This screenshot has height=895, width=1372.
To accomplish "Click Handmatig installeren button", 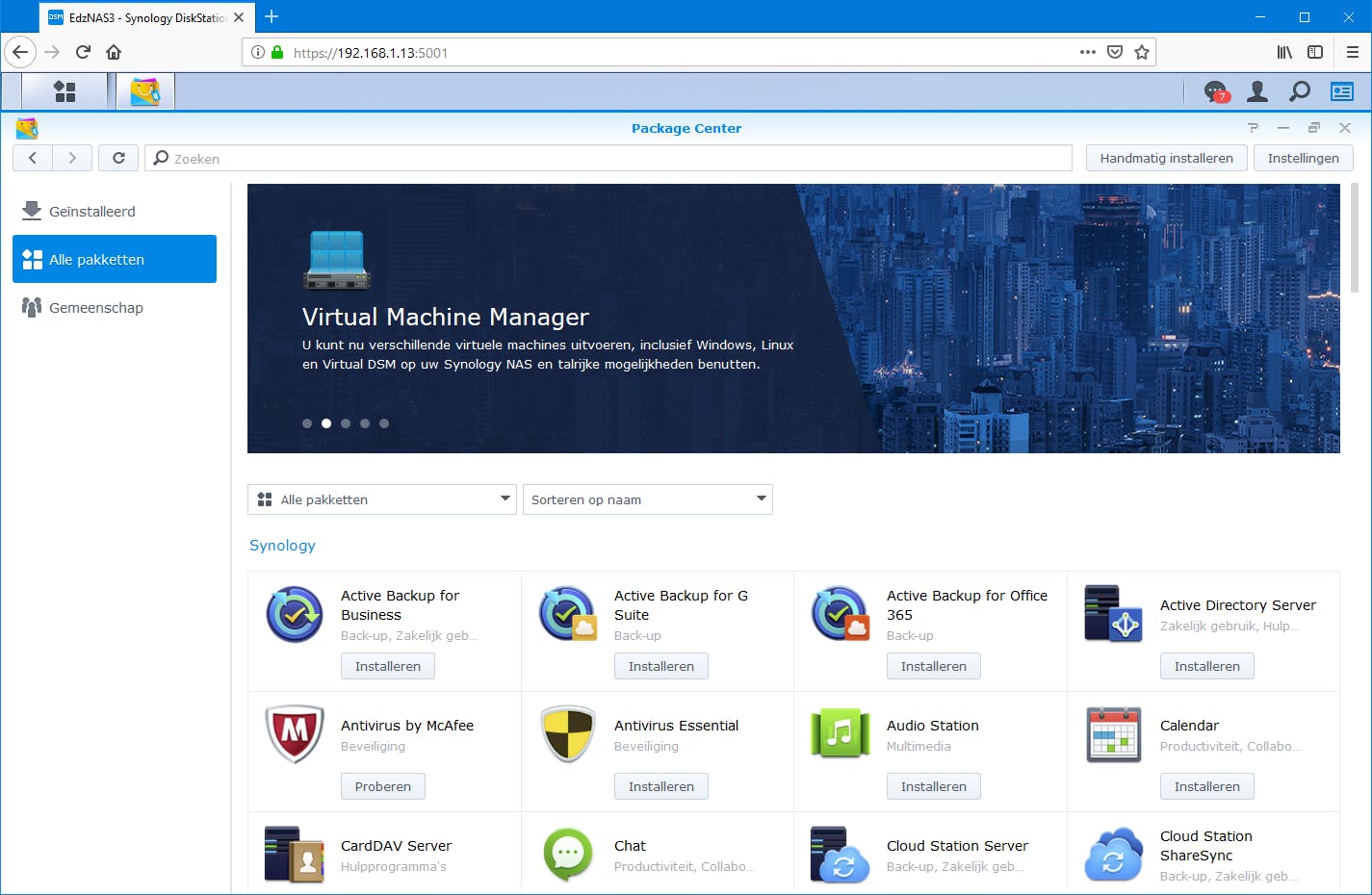I will tap(1167, 158).
